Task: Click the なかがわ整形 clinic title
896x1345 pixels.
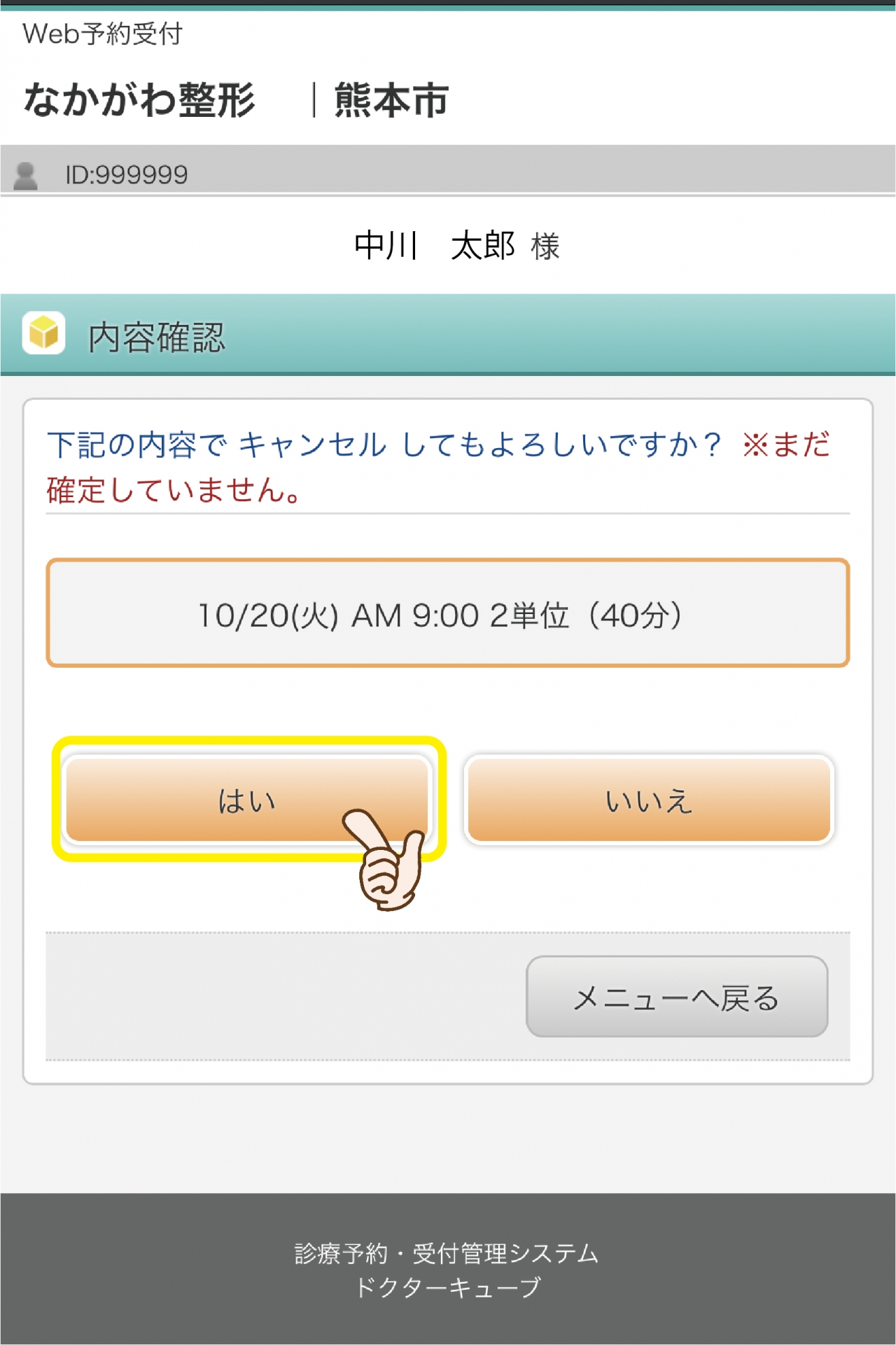Action: (x=140, y=99)
